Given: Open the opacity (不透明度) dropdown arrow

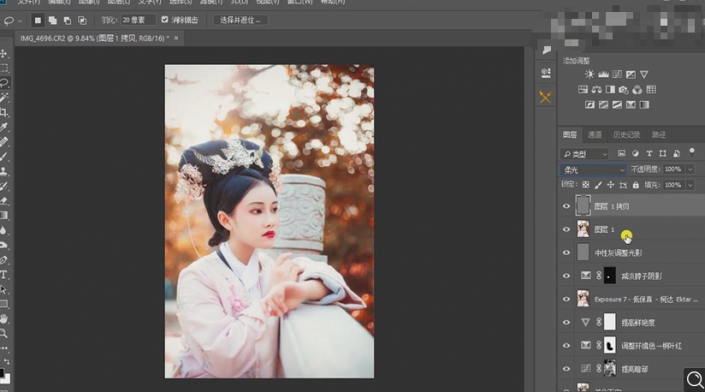Looking at the screenshot, I should (690, 169).
